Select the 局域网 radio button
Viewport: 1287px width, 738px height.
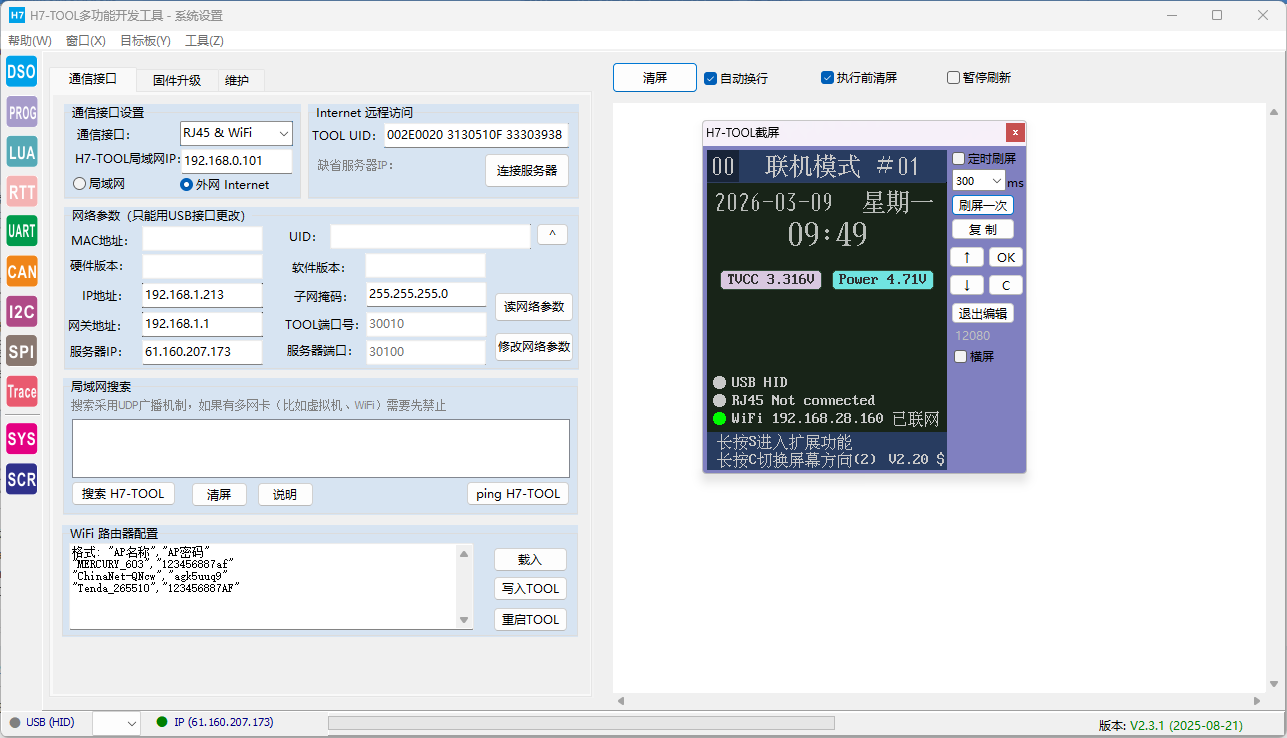click(x=80, y=184)
